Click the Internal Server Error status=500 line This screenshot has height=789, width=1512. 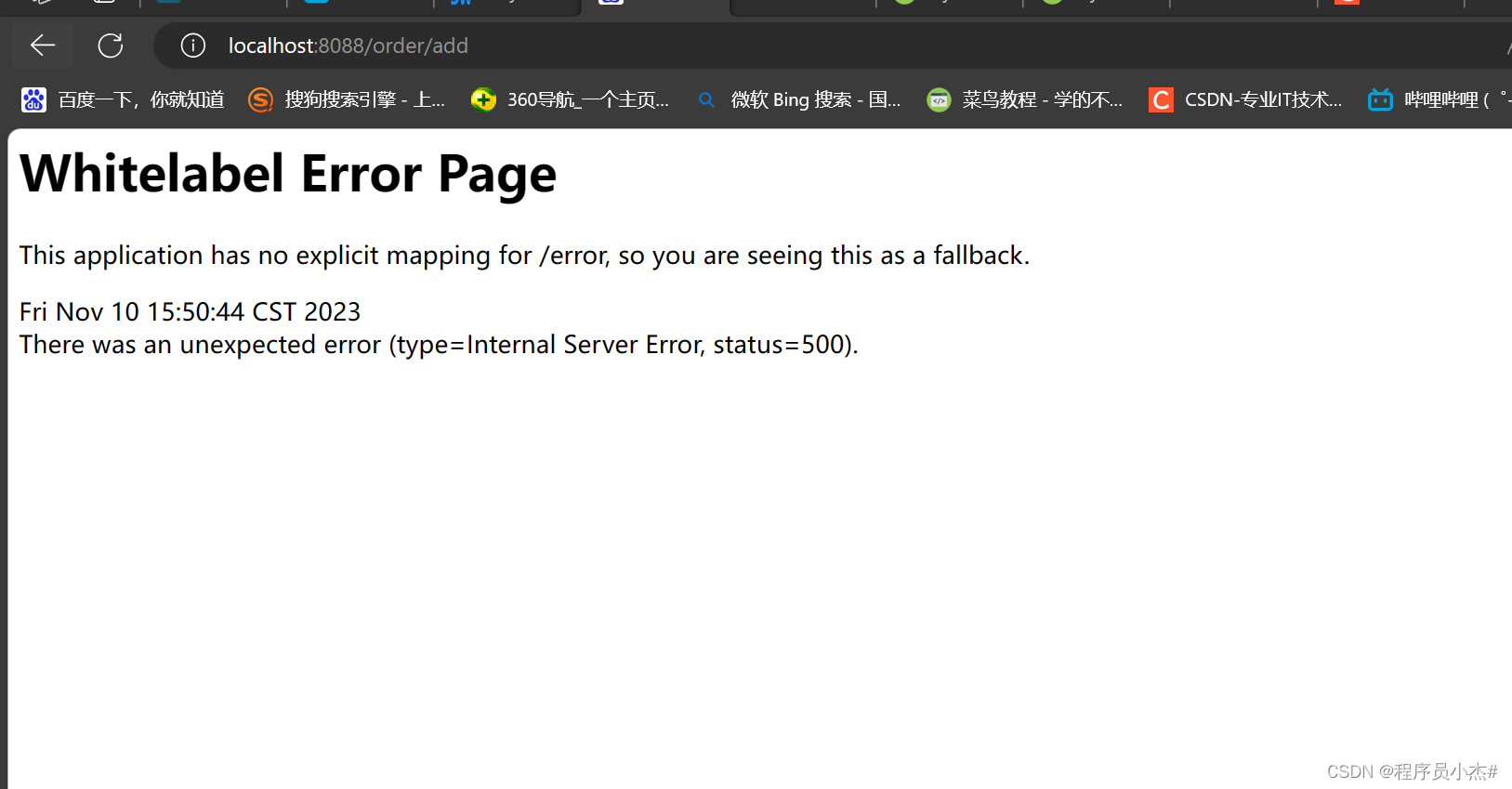click(x=439, y=345)
